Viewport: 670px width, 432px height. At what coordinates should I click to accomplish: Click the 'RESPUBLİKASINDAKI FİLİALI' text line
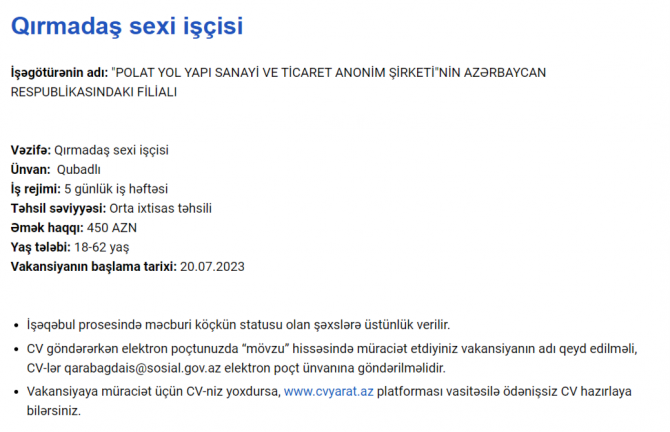[x=95, y=91]
